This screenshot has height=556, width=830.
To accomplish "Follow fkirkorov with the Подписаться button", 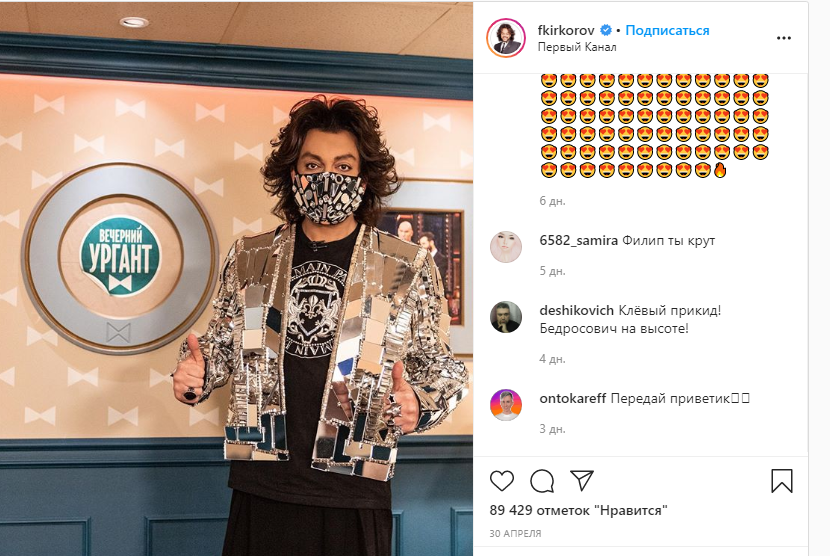I will coord(667,30).
